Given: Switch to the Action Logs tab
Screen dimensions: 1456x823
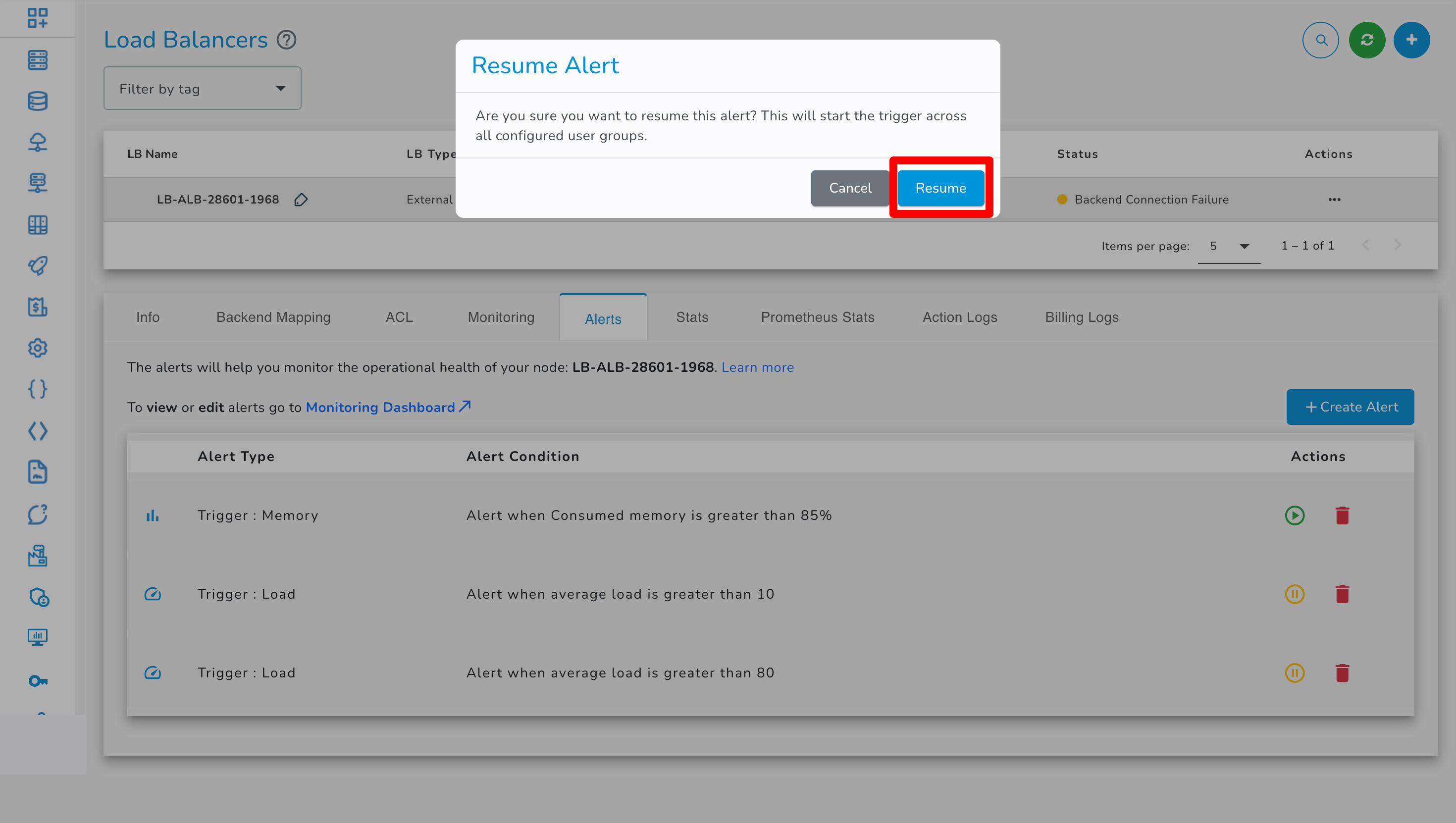Looking at the screenshot, I should pyautogui.click(x=959, y=317).
